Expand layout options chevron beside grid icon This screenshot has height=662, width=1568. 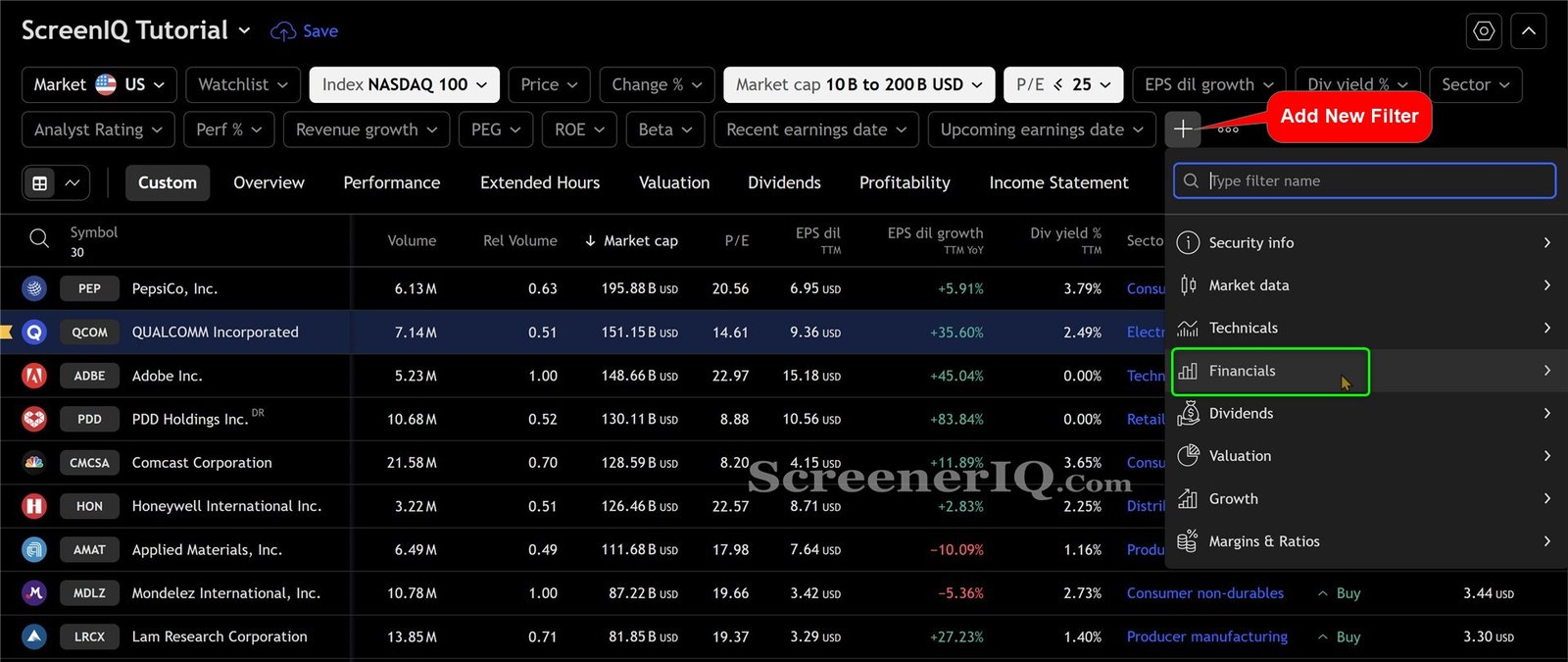[73, 182]
